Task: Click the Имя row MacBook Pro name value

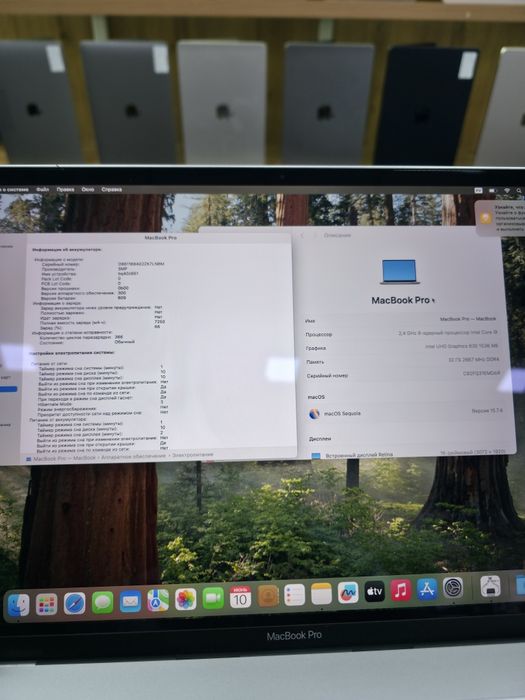Action: 468,319
